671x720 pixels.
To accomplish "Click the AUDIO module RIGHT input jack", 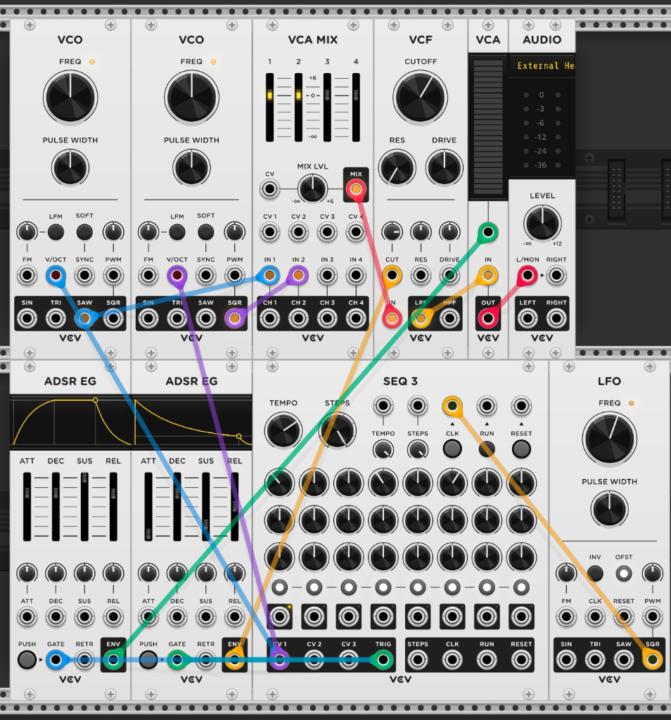I will click(556, 275).
